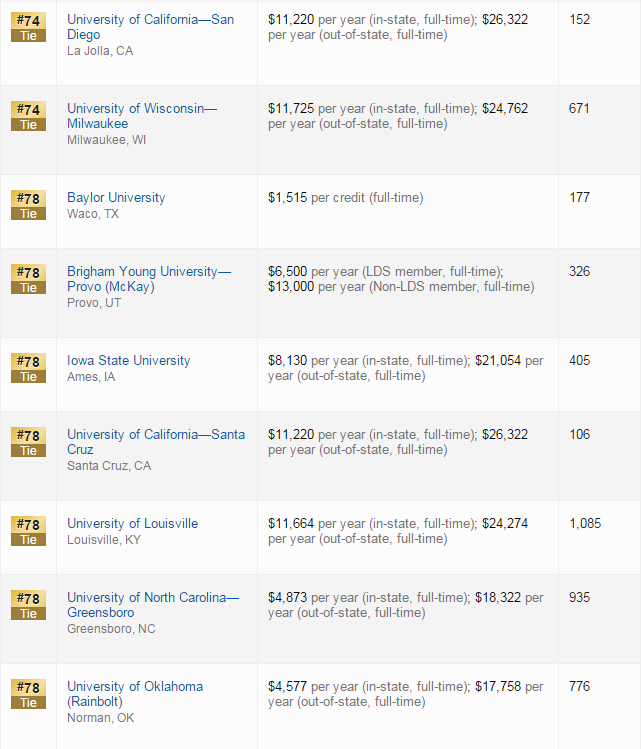Click #78 Tie badge beside UC Santa Cruz
The image size is (641, 749).
pos(28,442)
